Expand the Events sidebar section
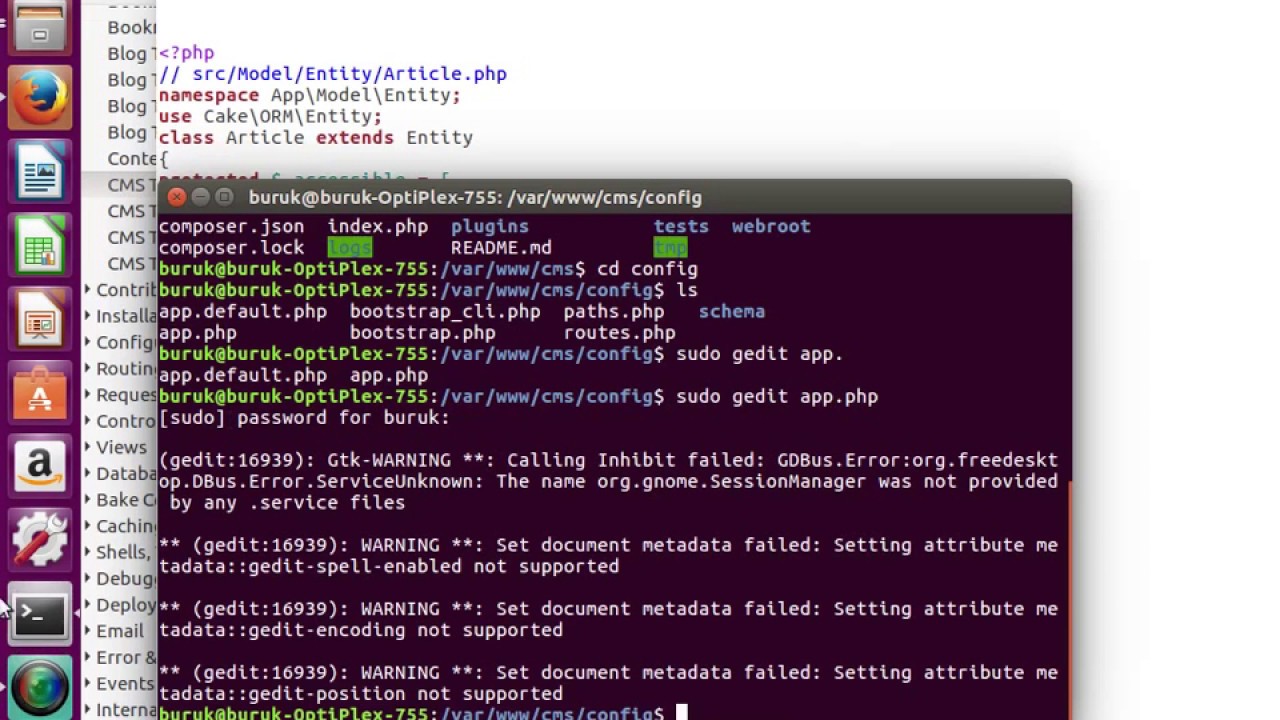Image resolution: width=1280 pixels, height=720 pixels. 87,684
